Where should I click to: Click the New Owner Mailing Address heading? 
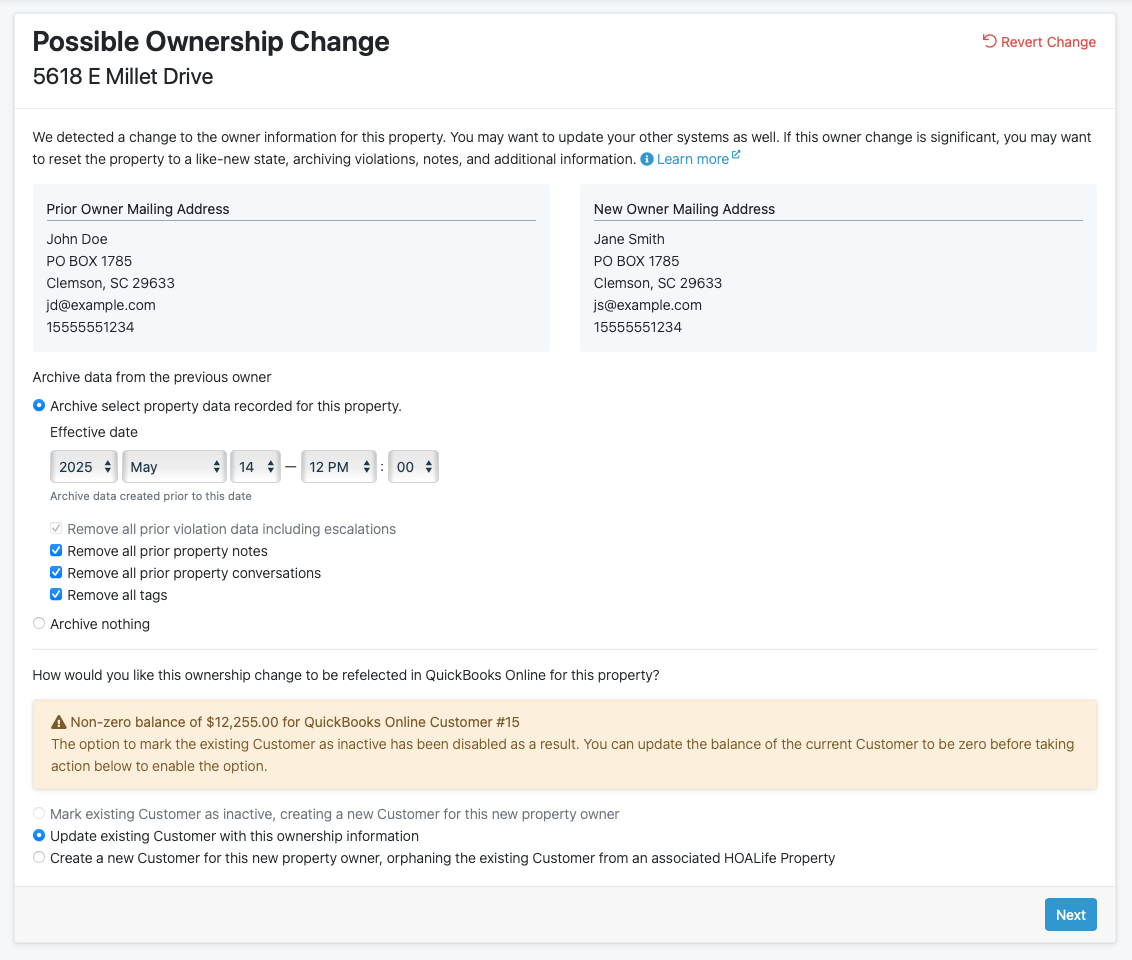click(x=684, y=209)
